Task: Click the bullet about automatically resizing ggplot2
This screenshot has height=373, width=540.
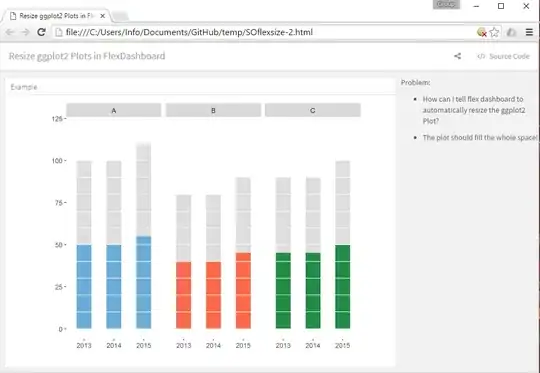Action: 474,110
